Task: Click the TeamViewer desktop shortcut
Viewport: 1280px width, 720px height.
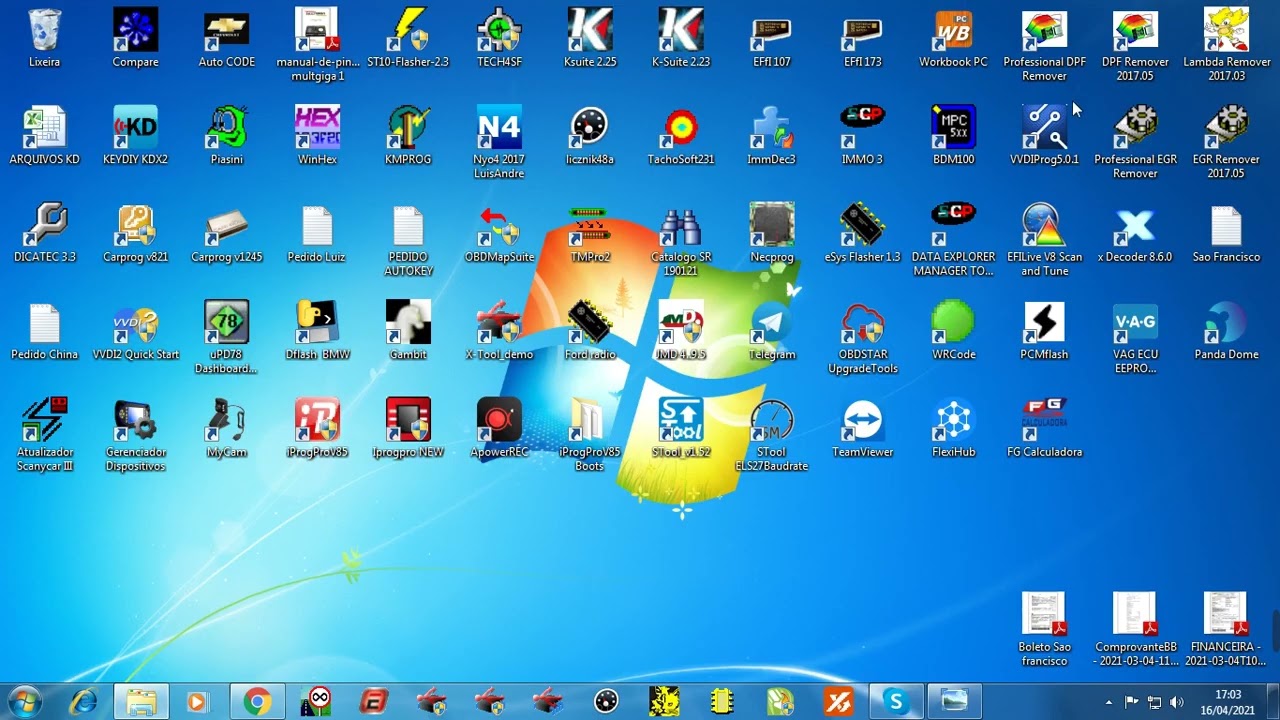Action: [x=863, y=420]
